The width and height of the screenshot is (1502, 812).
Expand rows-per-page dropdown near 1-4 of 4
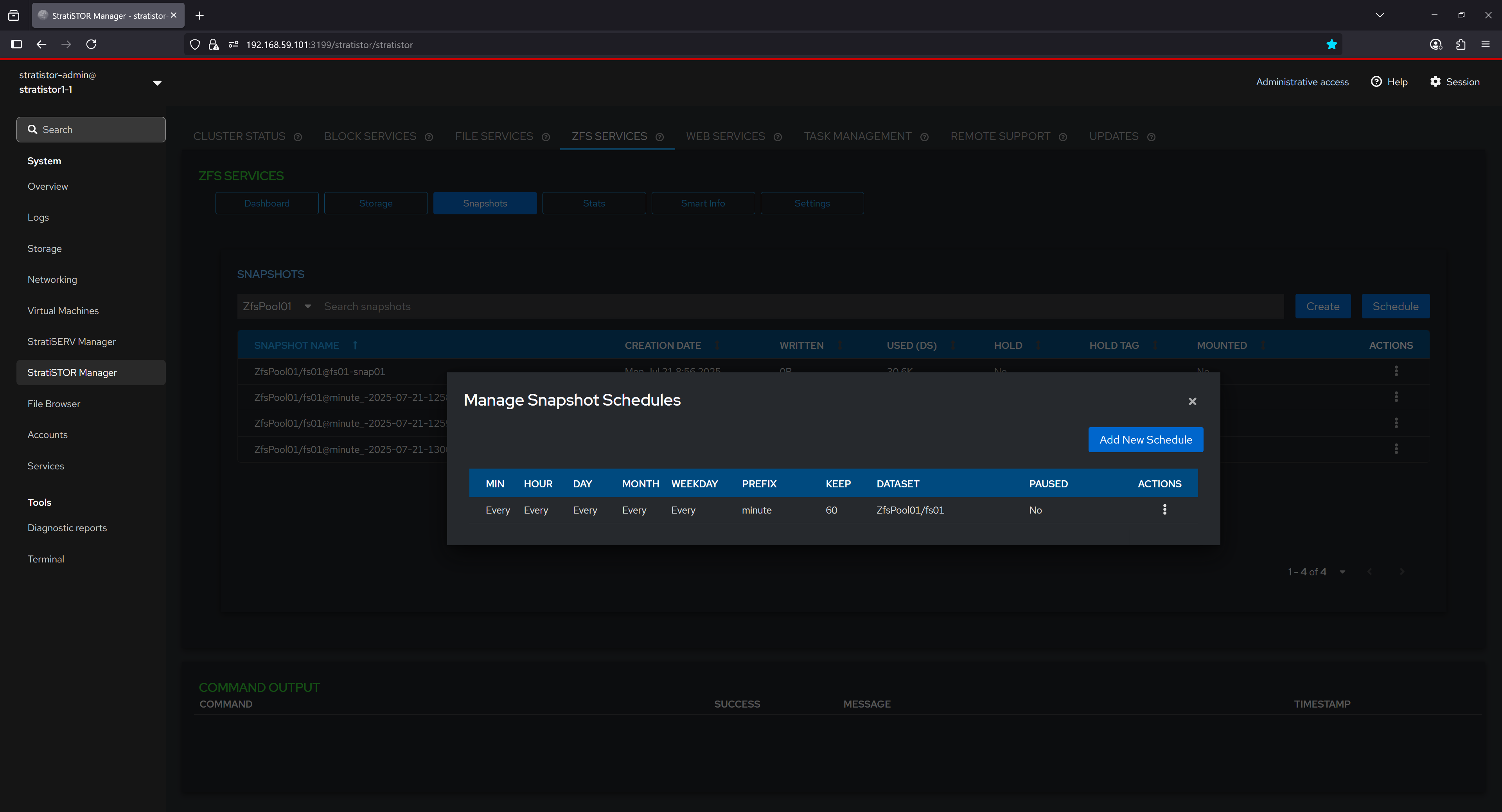point(1342,572)
